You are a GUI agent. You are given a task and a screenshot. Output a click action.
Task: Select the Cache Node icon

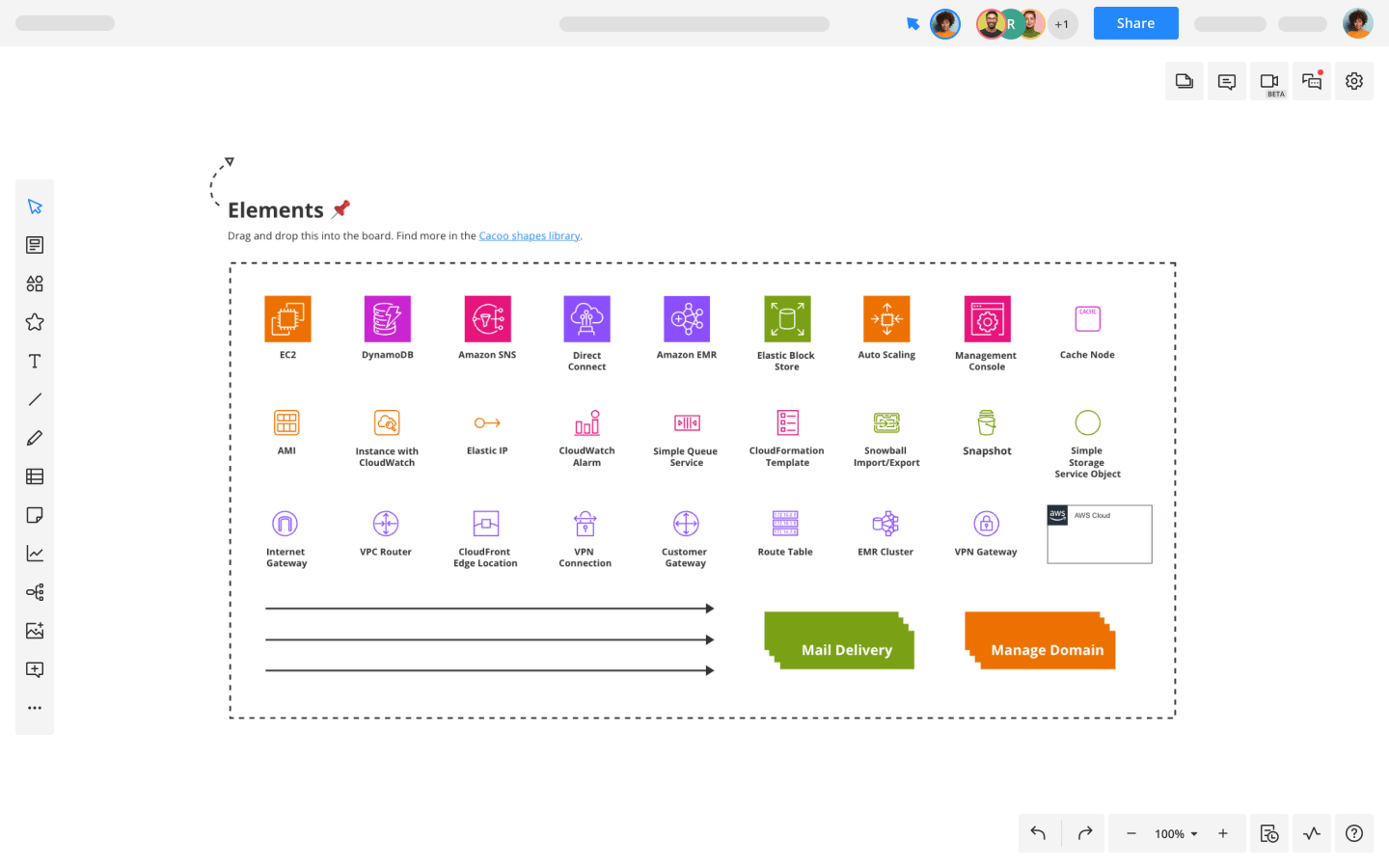pyautogui.click(x=1087, y=318)
